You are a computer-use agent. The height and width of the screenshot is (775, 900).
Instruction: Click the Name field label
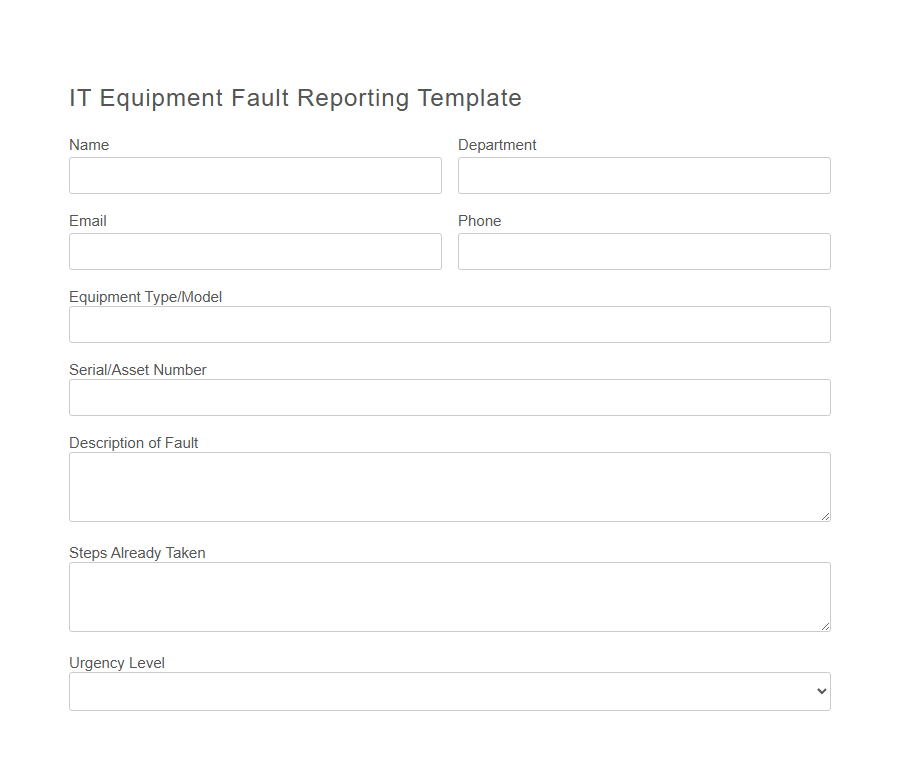tap(89, 144)
